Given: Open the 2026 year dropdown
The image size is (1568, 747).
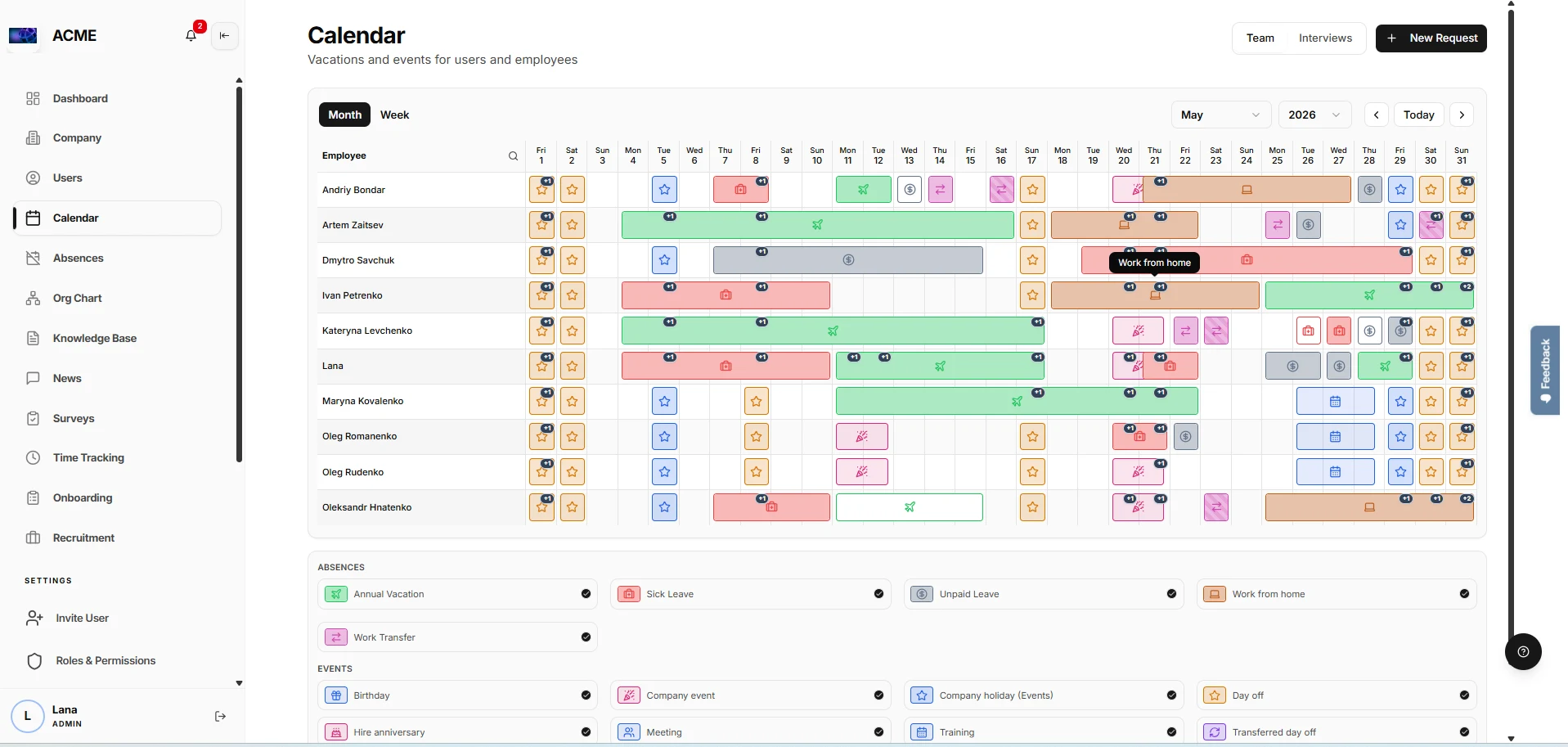Looking at the screenshot, I should tap(1314, 115).
